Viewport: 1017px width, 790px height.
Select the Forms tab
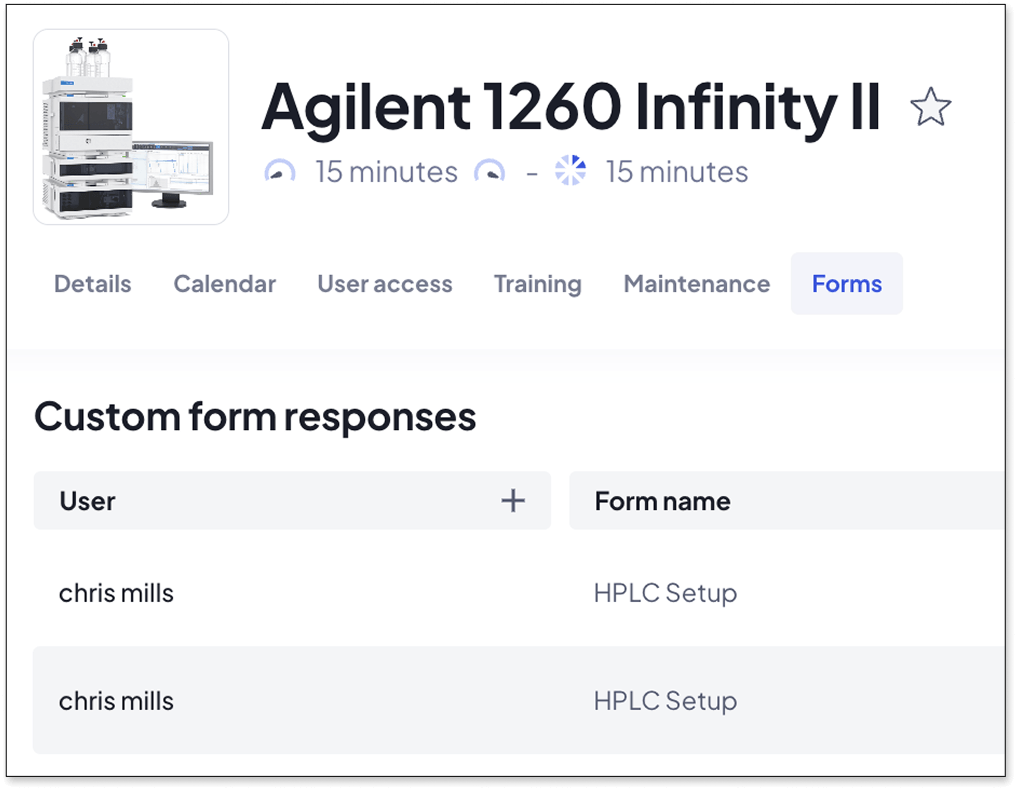click(x=846, y=283)
